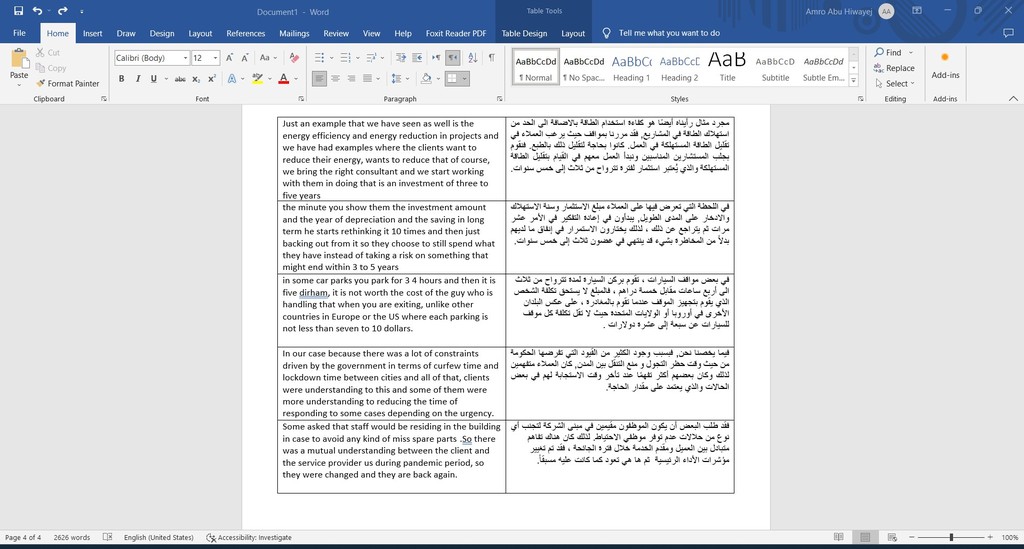Toggle show paragraph marks
Screen dimensions: 1024x549
click(x=492, y=58)
